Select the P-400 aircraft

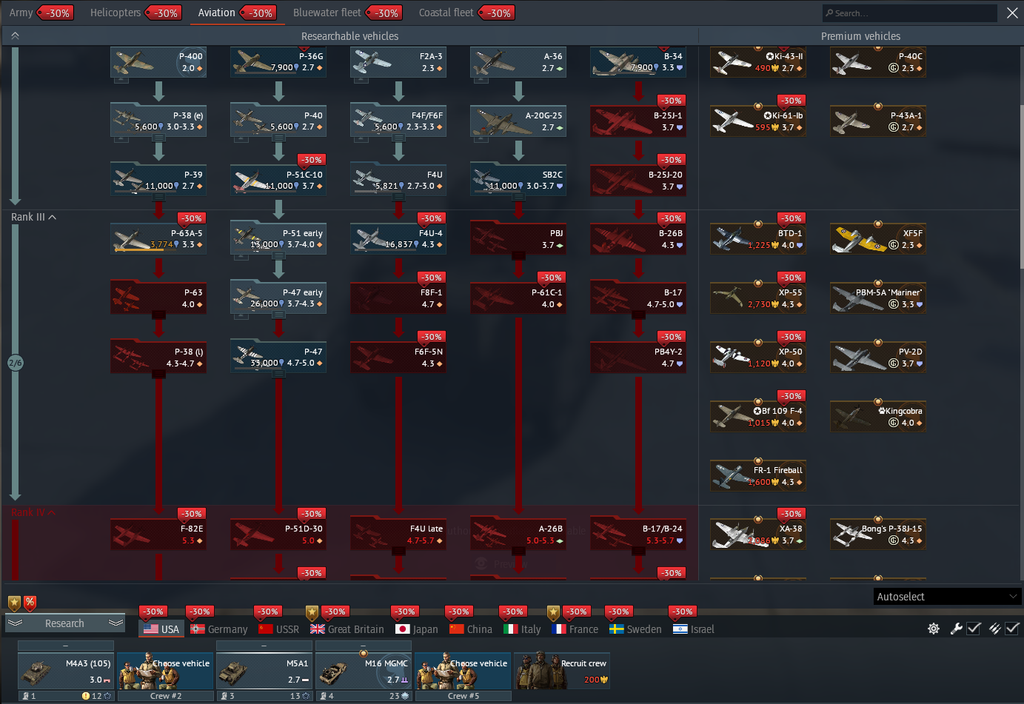coord(159,62)
